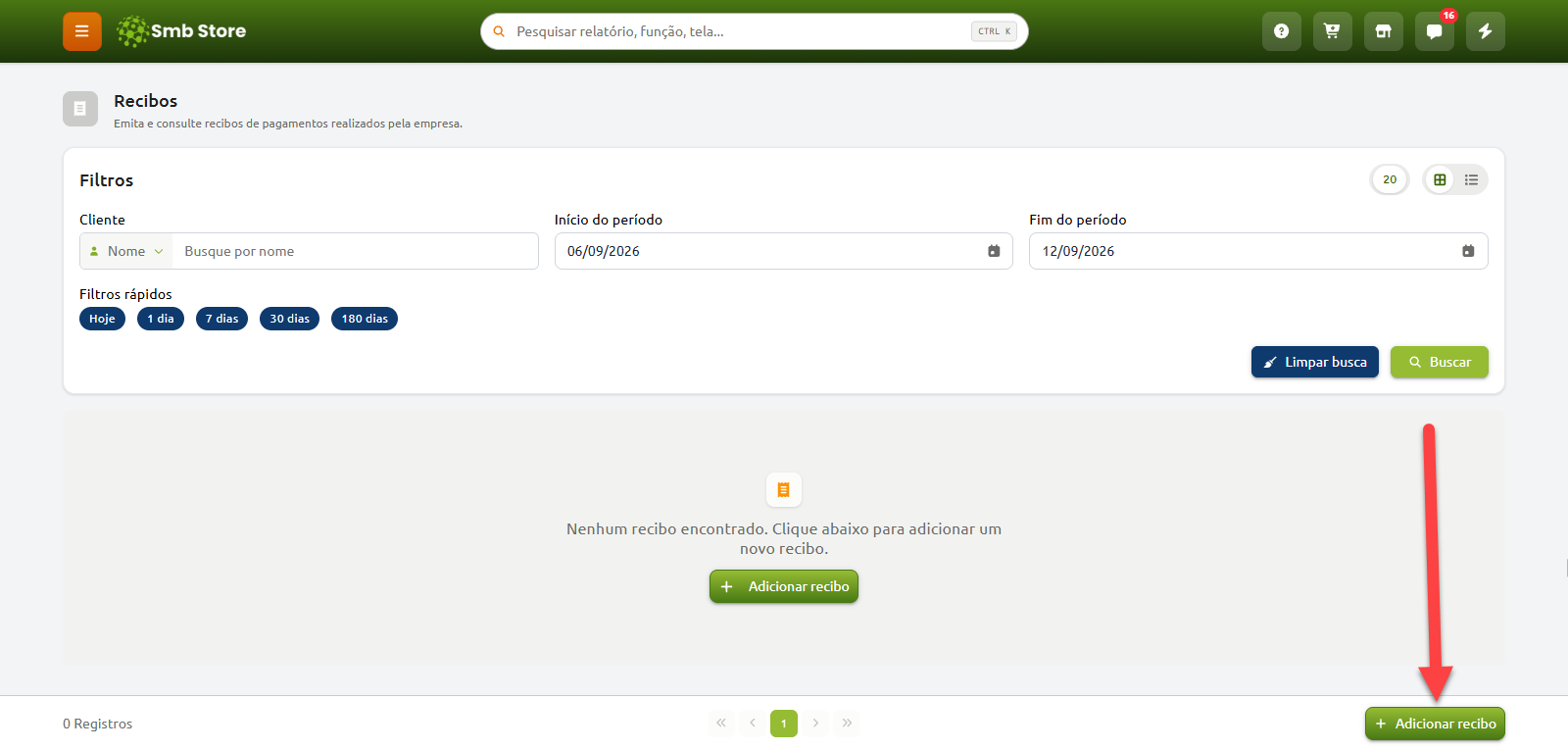The width and height of the screenshot is (1568, 750).
Task: Switch to grid view
Action: (x=1440, y=179)
